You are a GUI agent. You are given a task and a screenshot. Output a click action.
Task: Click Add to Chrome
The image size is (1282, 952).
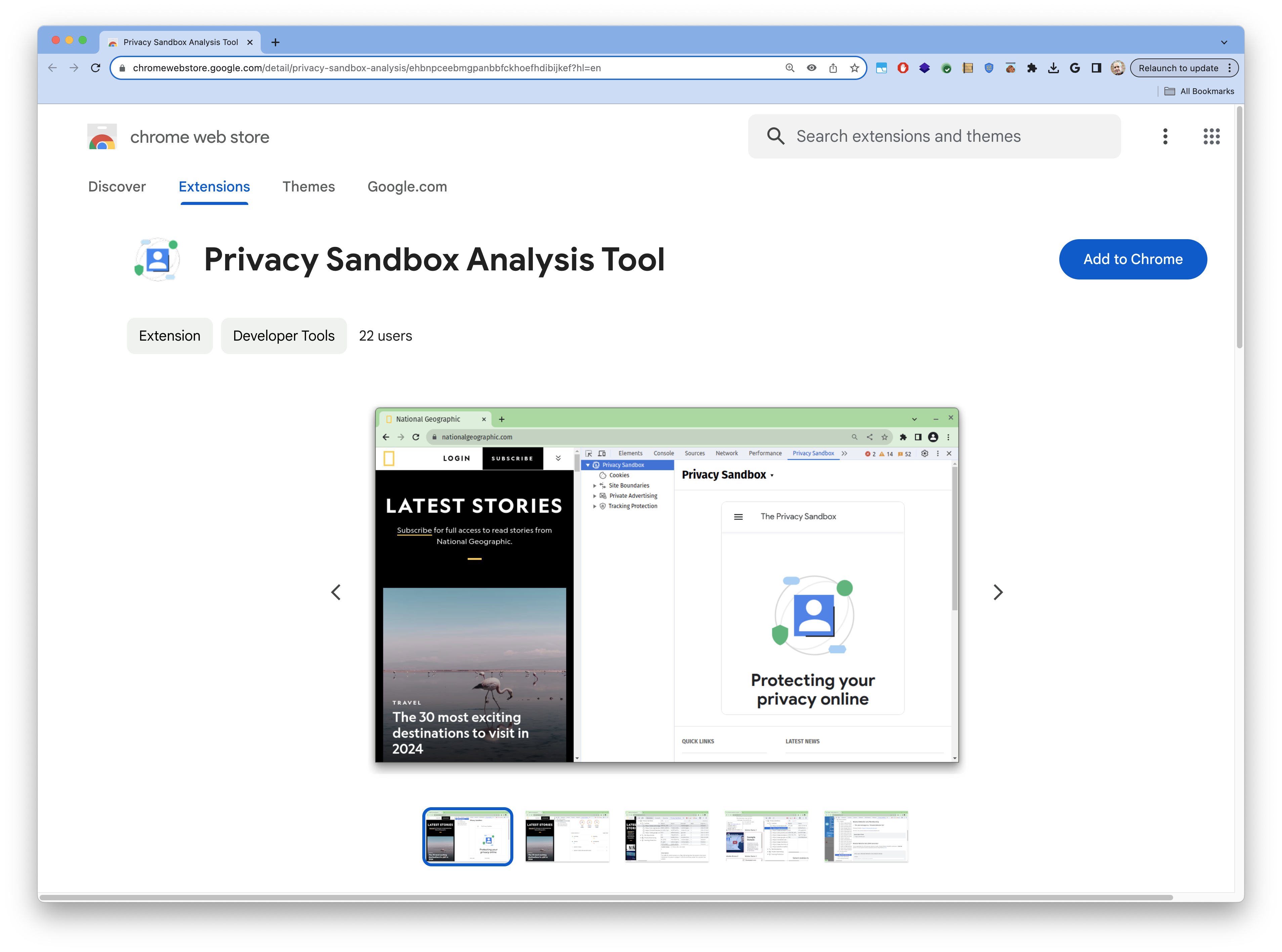click(x=1133, y=259)
